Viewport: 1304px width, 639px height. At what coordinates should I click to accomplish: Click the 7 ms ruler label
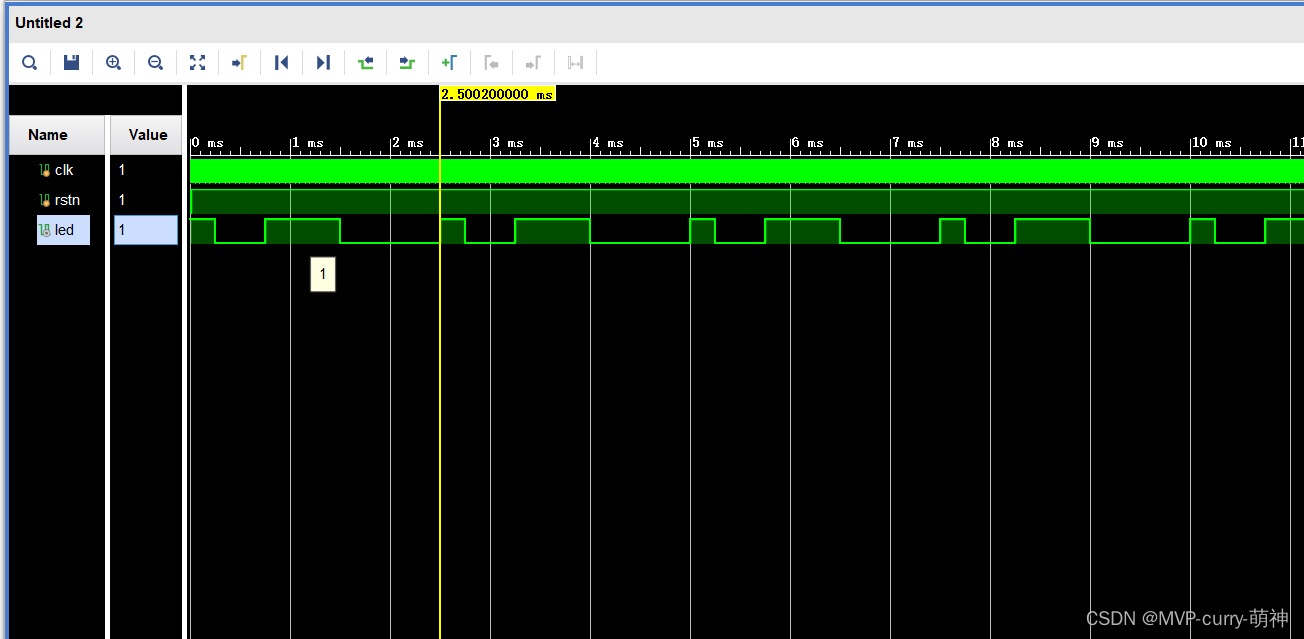click(x=908, y=143)
